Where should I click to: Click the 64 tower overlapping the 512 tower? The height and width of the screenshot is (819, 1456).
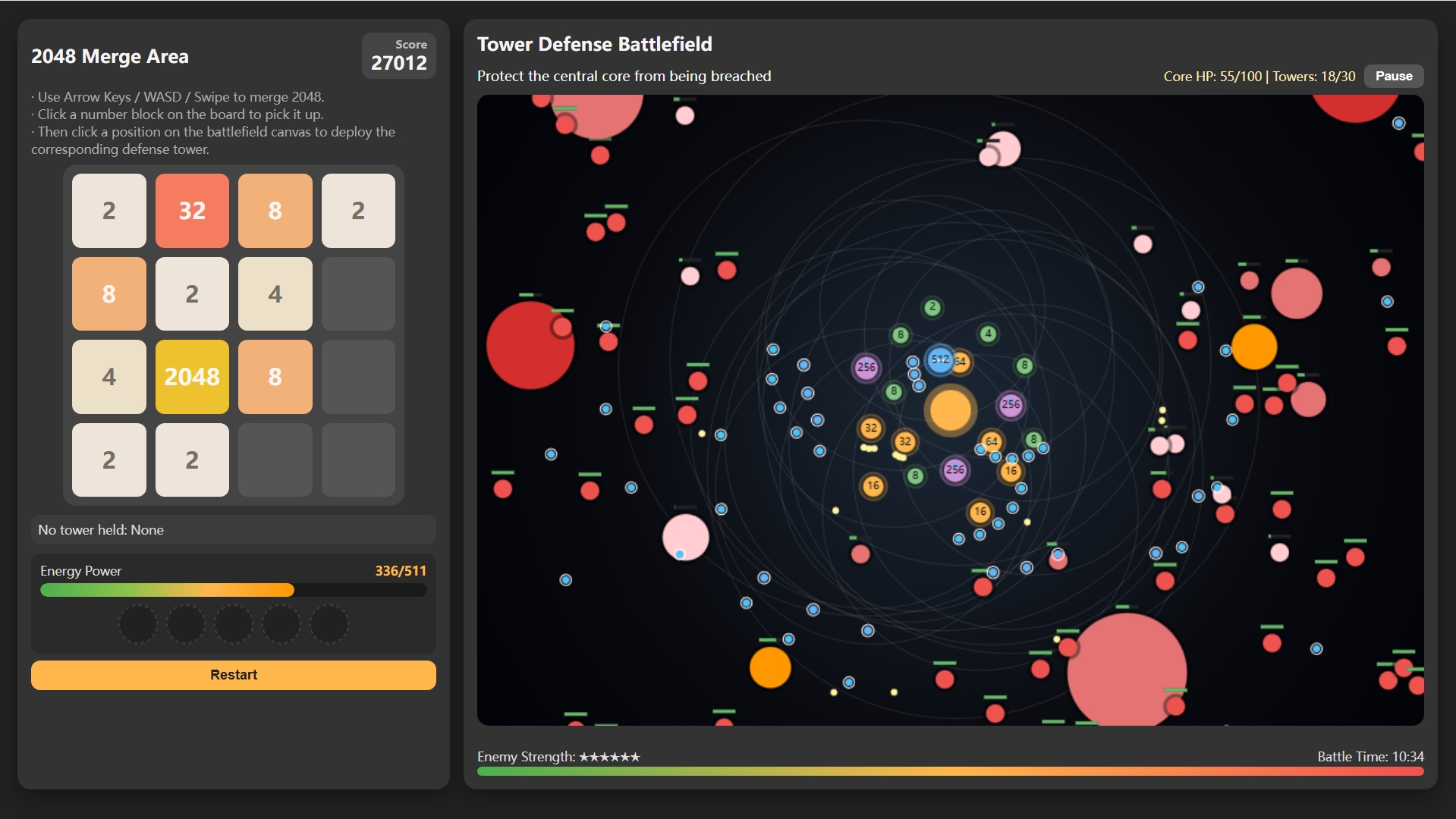coord(961,362)
